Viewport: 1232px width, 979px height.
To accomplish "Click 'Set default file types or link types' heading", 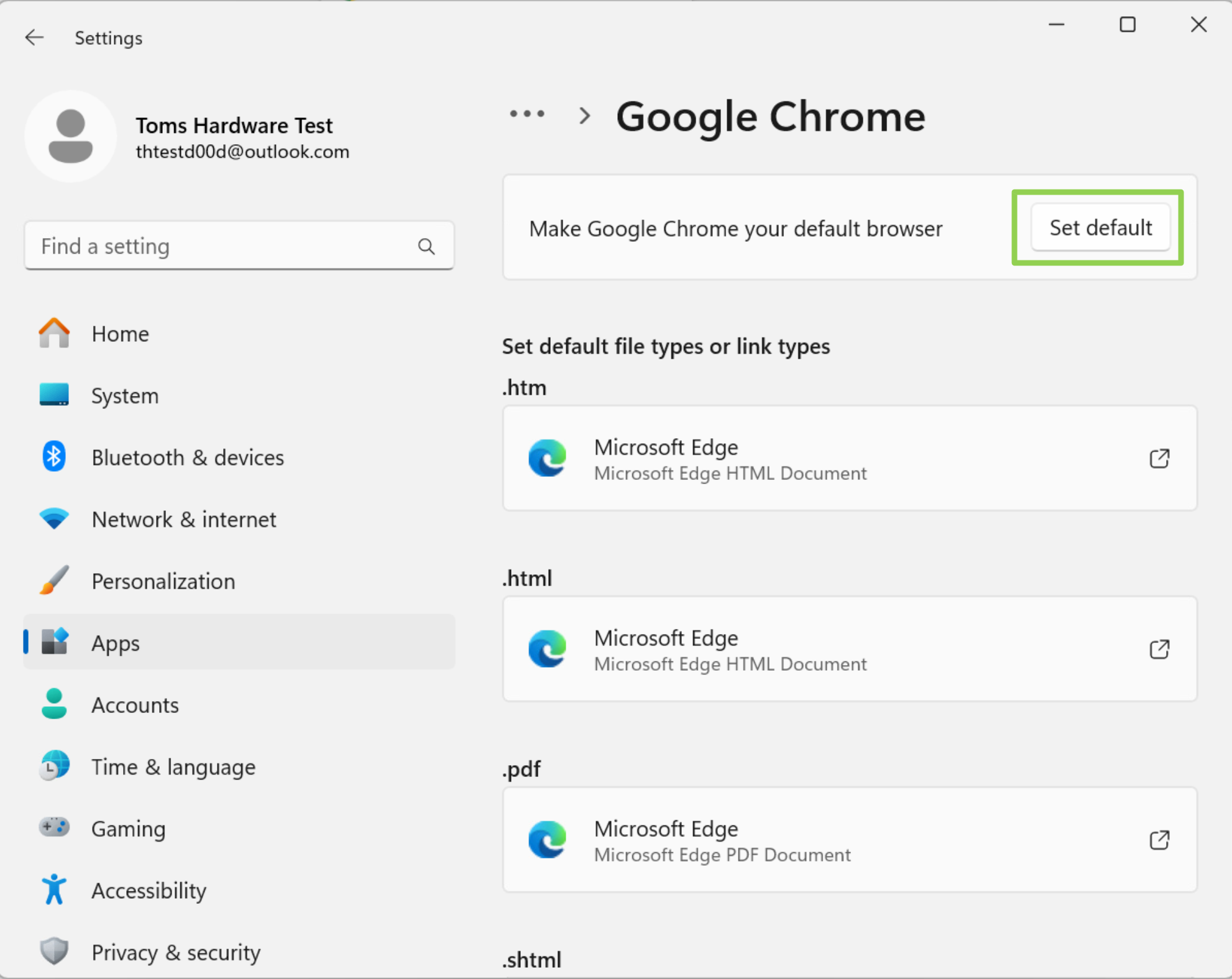I will coord(666,346).
